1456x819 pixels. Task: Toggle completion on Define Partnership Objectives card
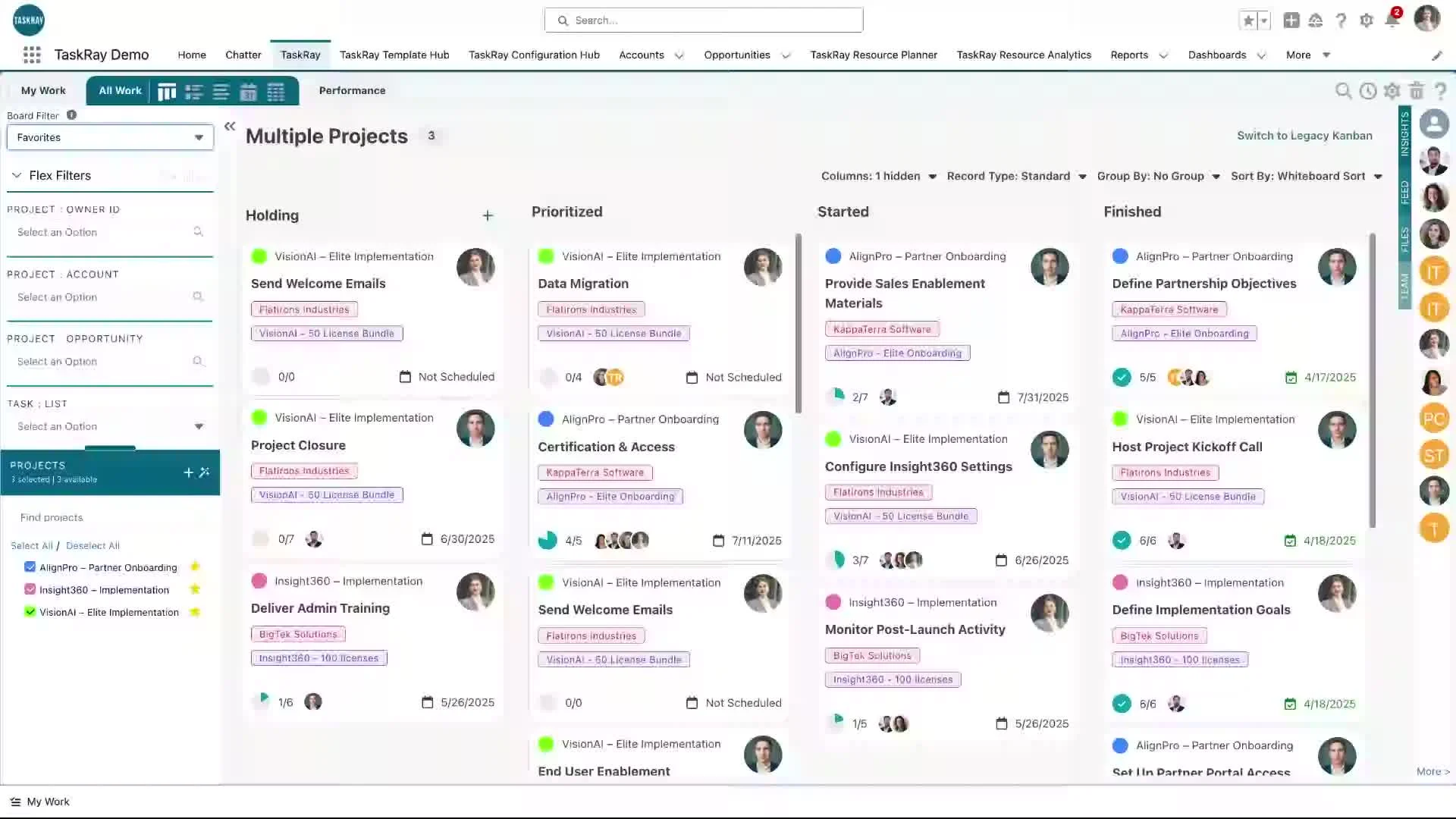pyautogui.click(x=1122, y=377)
